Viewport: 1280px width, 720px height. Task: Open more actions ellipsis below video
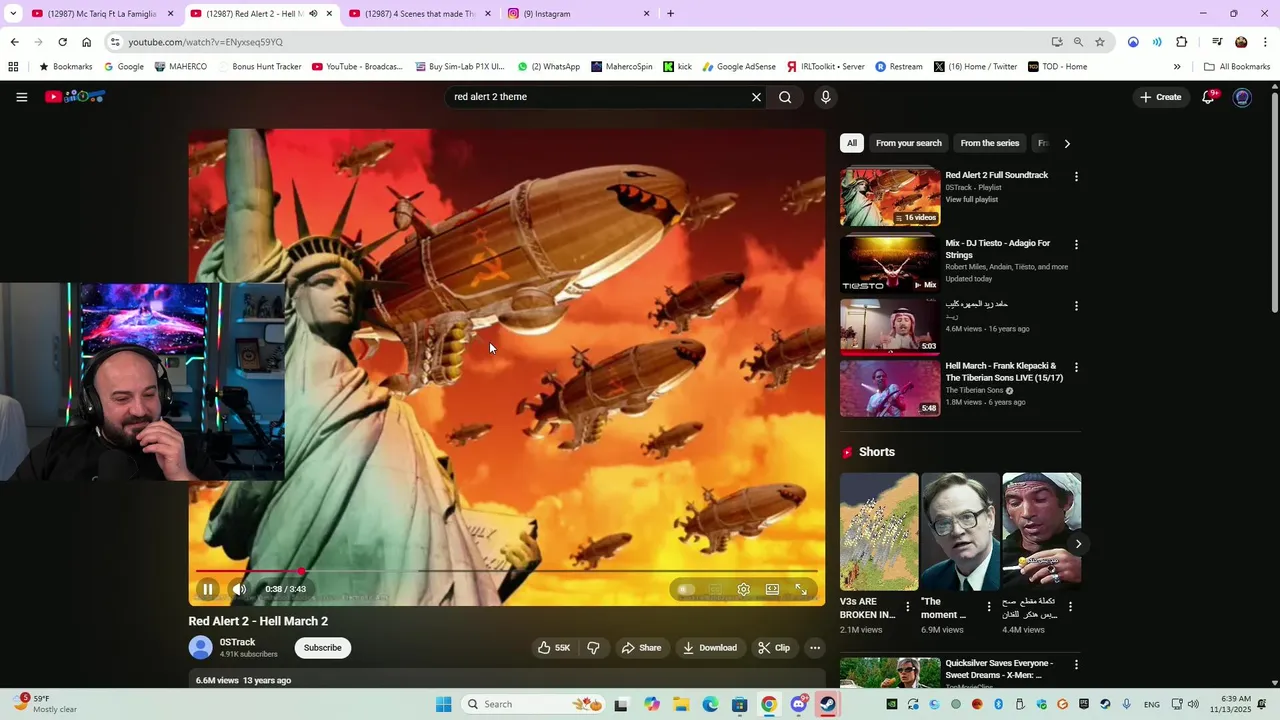[815, 648]
